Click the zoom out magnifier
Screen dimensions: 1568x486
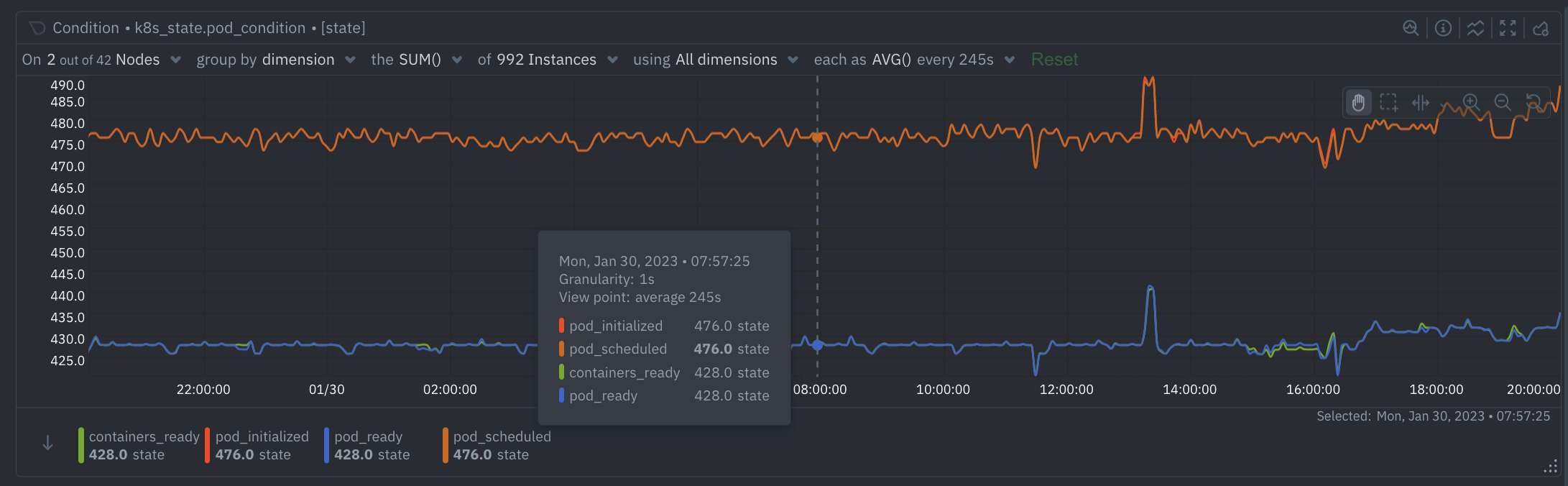pos(1503,102)
